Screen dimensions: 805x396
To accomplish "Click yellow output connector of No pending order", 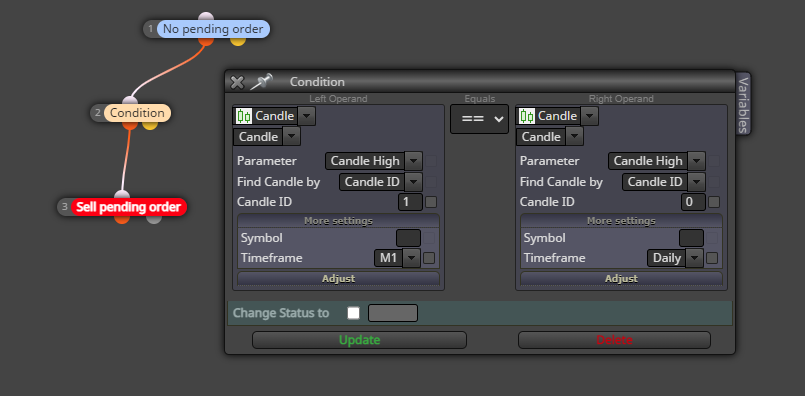I will pyautogui.click(x=238, y=41).
